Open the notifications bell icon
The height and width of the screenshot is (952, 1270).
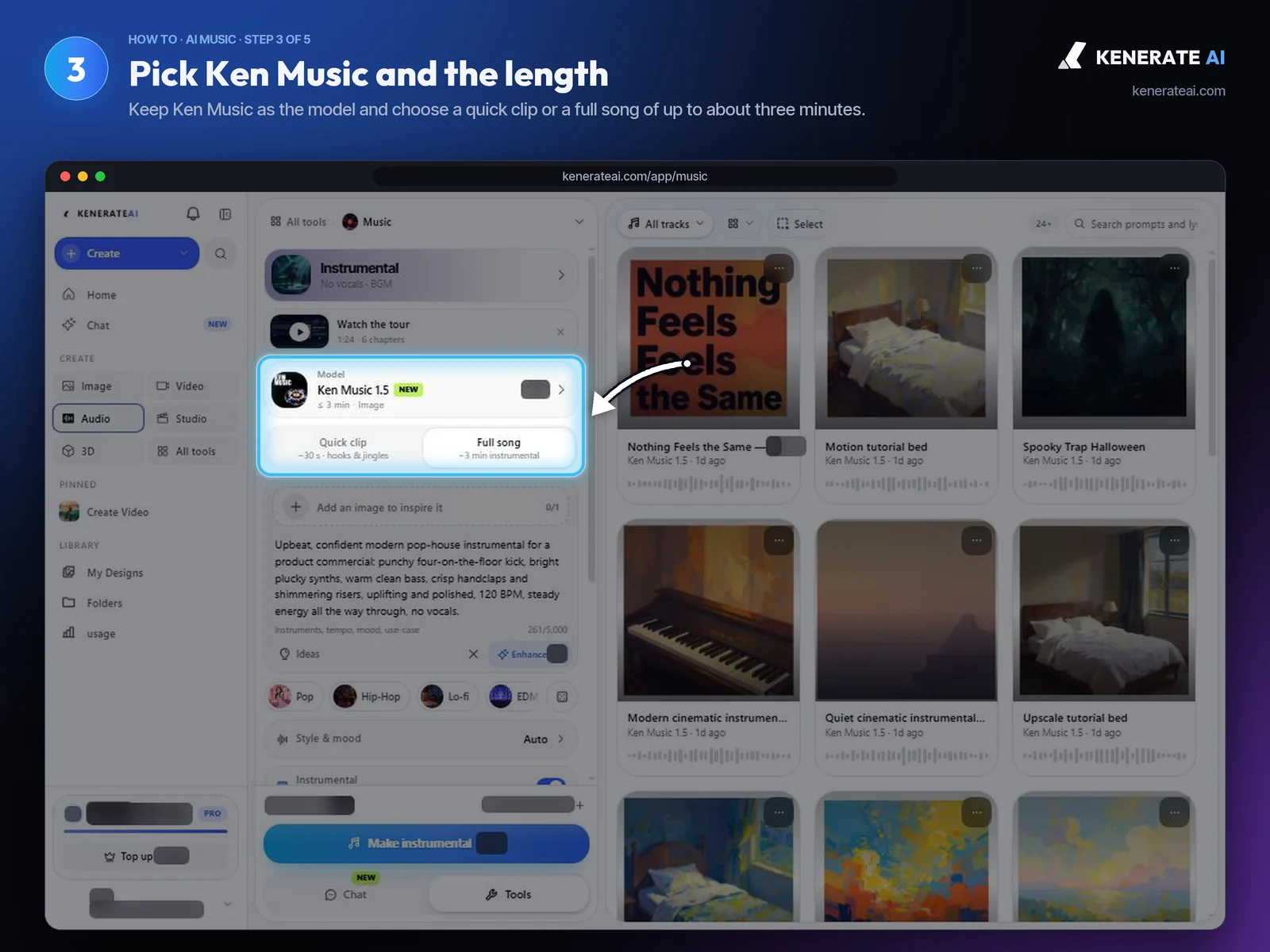pyautogui.click(x=193, y=213)
